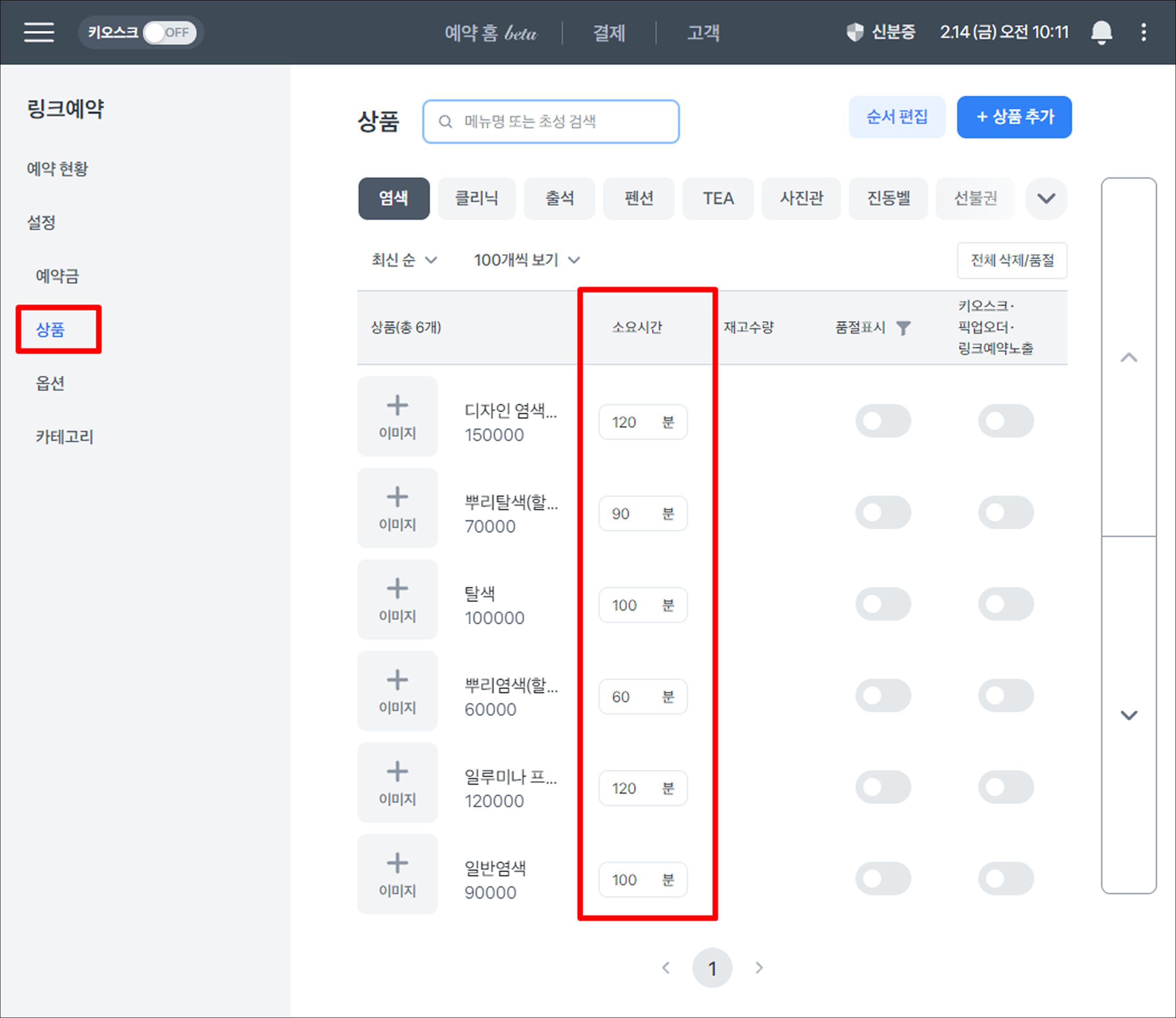1176x1018 pixels.
Task: Click the + 상품 추가 button
Action: pyautogui.click(x=1014, y=117)
